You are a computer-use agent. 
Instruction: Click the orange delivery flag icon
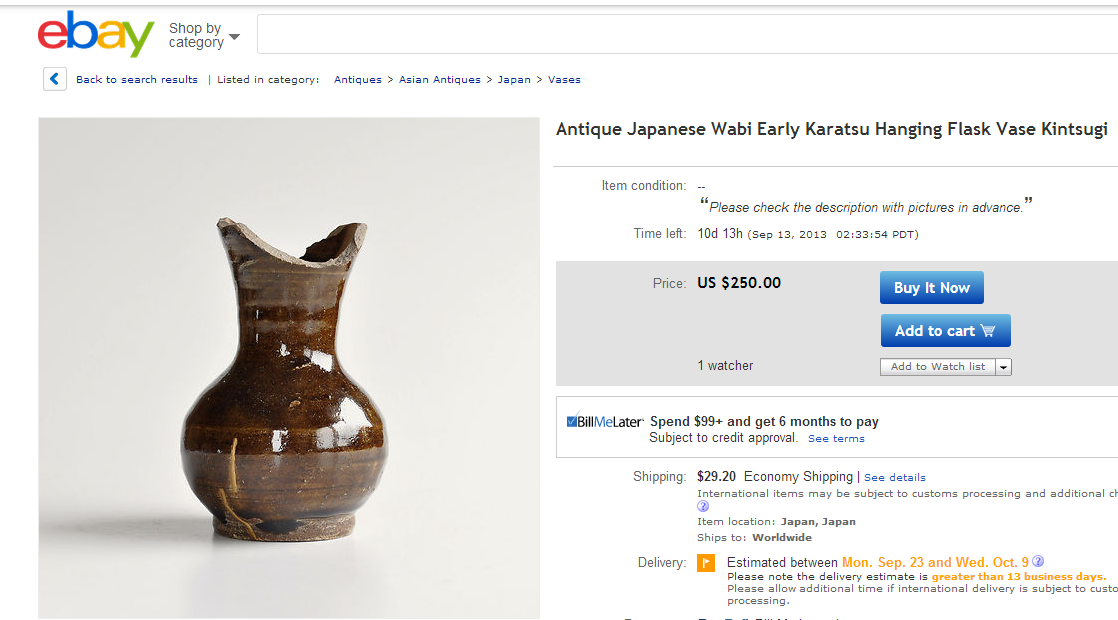pos(706,563)
